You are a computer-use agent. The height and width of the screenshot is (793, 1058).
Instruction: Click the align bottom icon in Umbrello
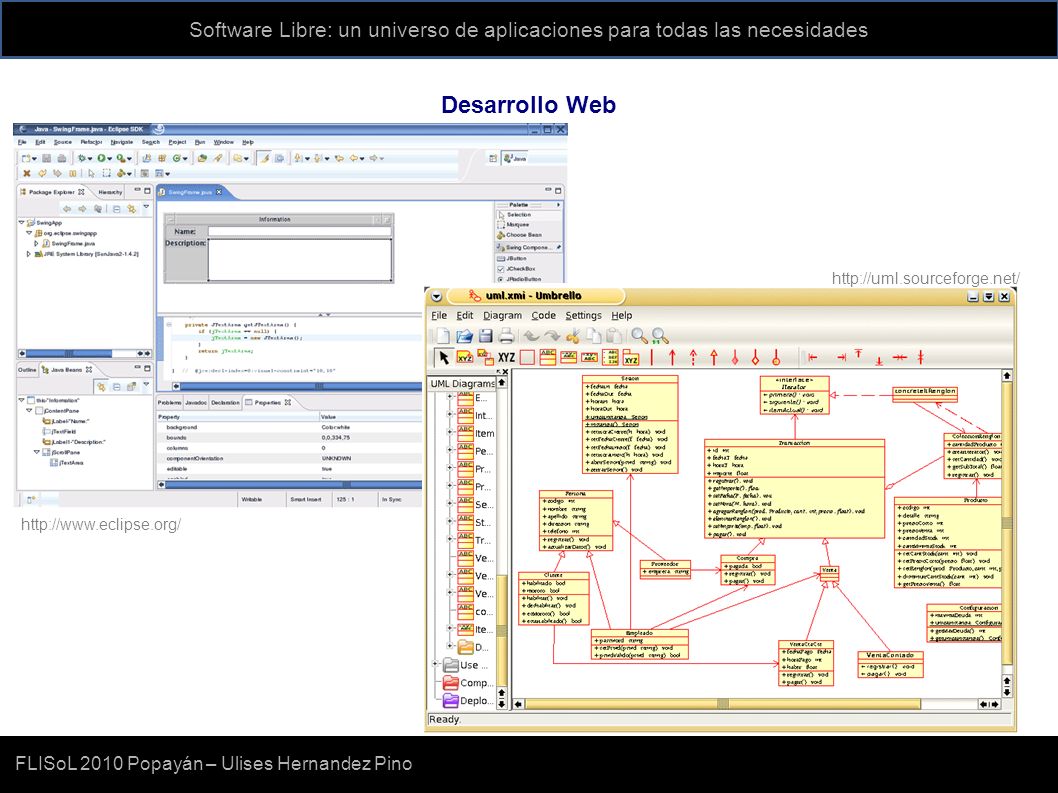879,360
